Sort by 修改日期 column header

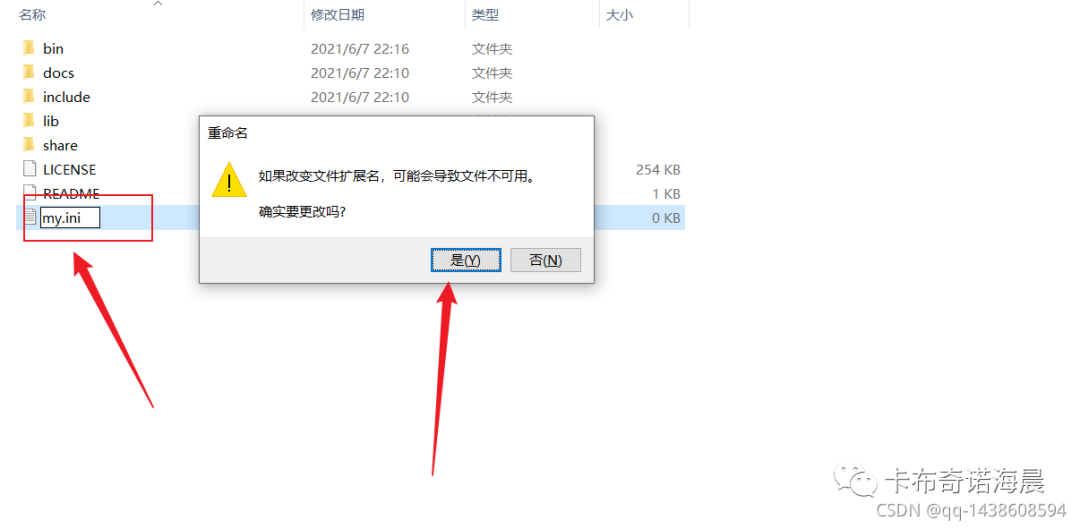[x=338, y=14]
